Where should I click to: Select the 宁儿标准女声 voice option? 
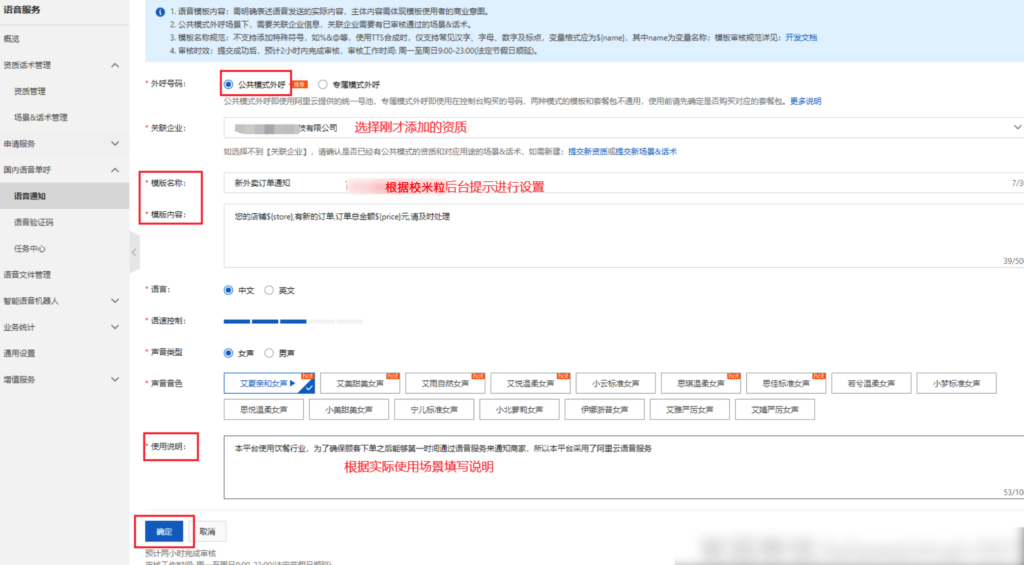[434, 410]
